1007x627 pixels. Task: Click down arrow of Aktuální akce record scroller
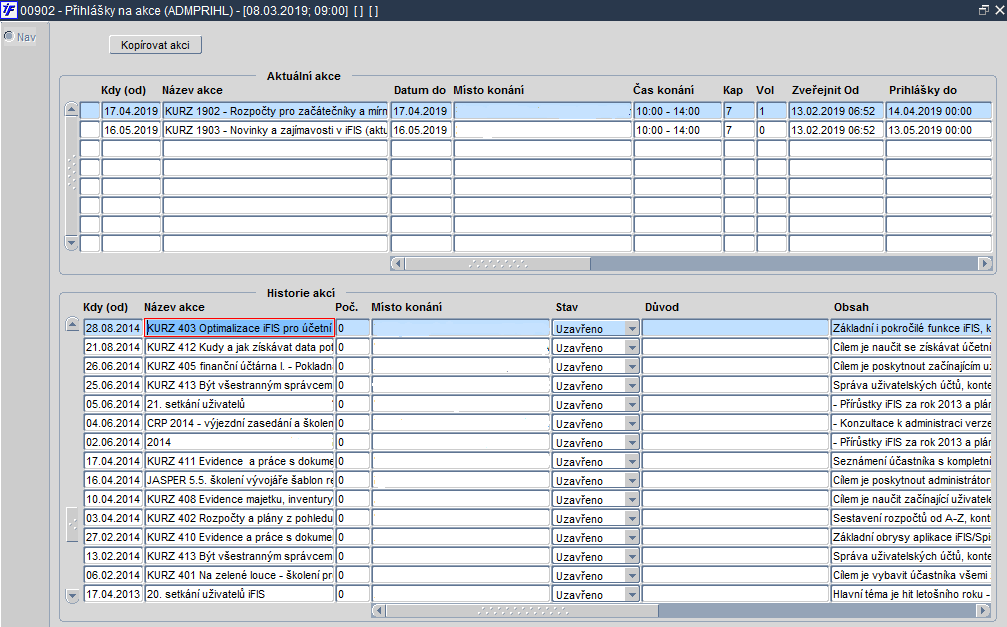point(71,243)
